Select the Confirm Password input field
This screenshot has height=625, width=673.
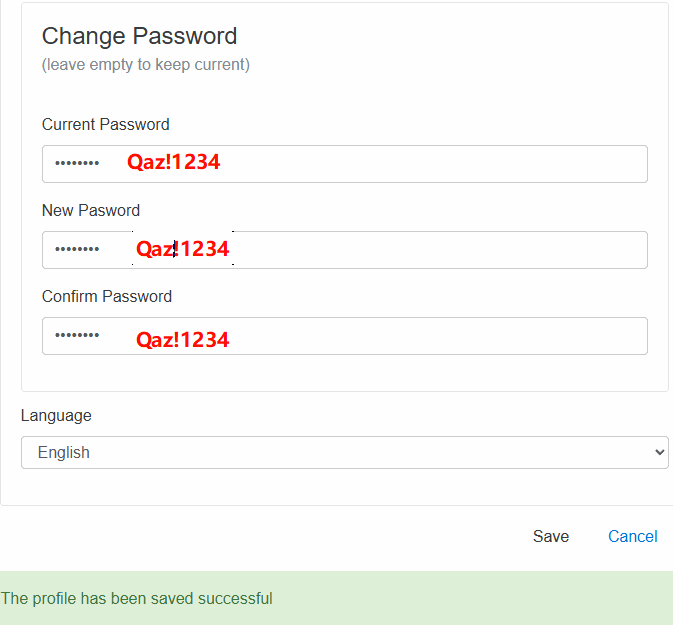(x=345, y=336)
